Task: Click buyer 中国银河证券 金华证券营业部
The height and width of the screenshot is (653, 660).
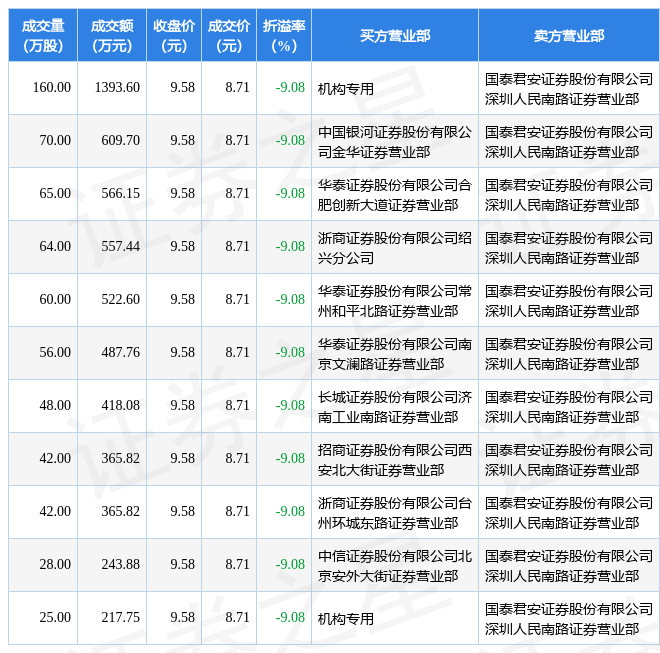Action: 395,142
